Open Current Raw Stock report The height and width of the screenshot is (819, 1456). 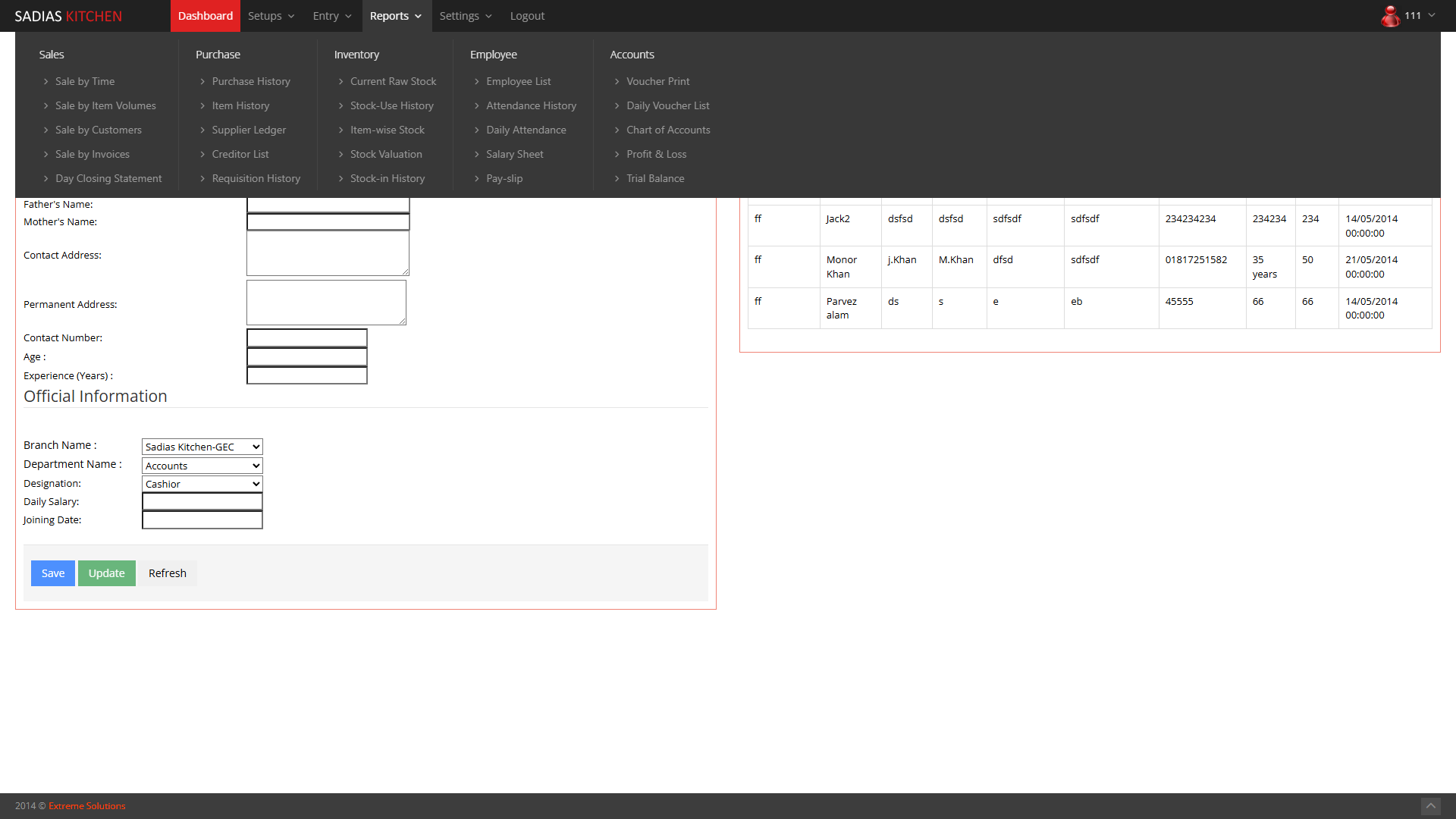[393, 81]
